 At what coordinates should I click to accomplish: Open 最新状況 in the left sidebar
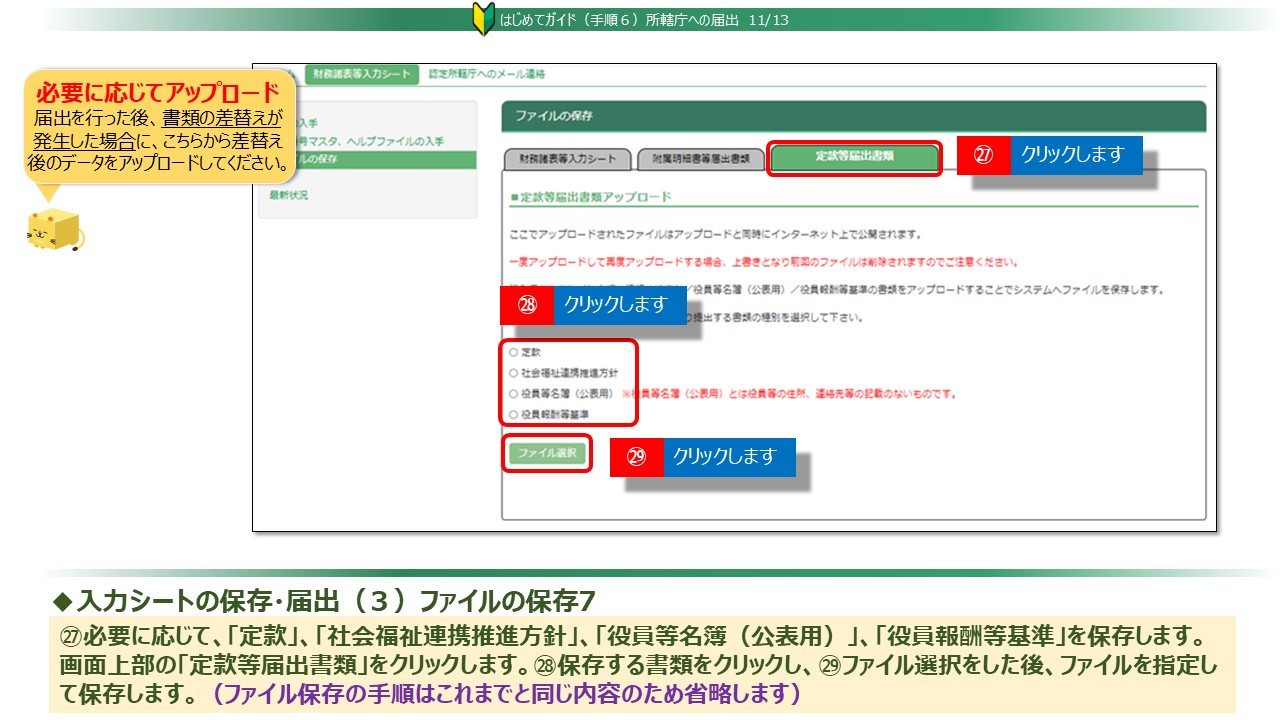289,195
